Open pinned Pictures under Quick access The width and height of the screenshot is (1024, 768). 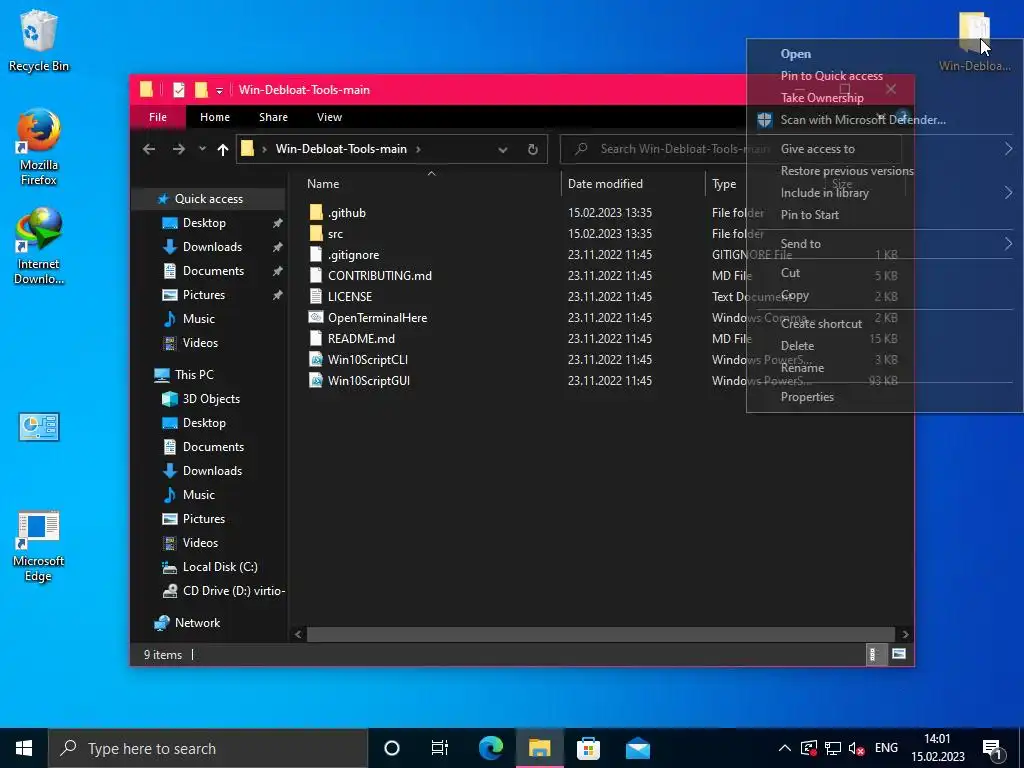(x=203, y=295)
